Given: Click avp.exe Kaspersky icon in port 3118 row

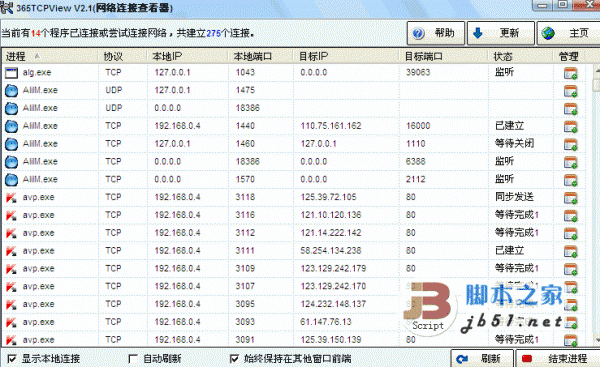Looking at the screenshot, I should 11,197.
